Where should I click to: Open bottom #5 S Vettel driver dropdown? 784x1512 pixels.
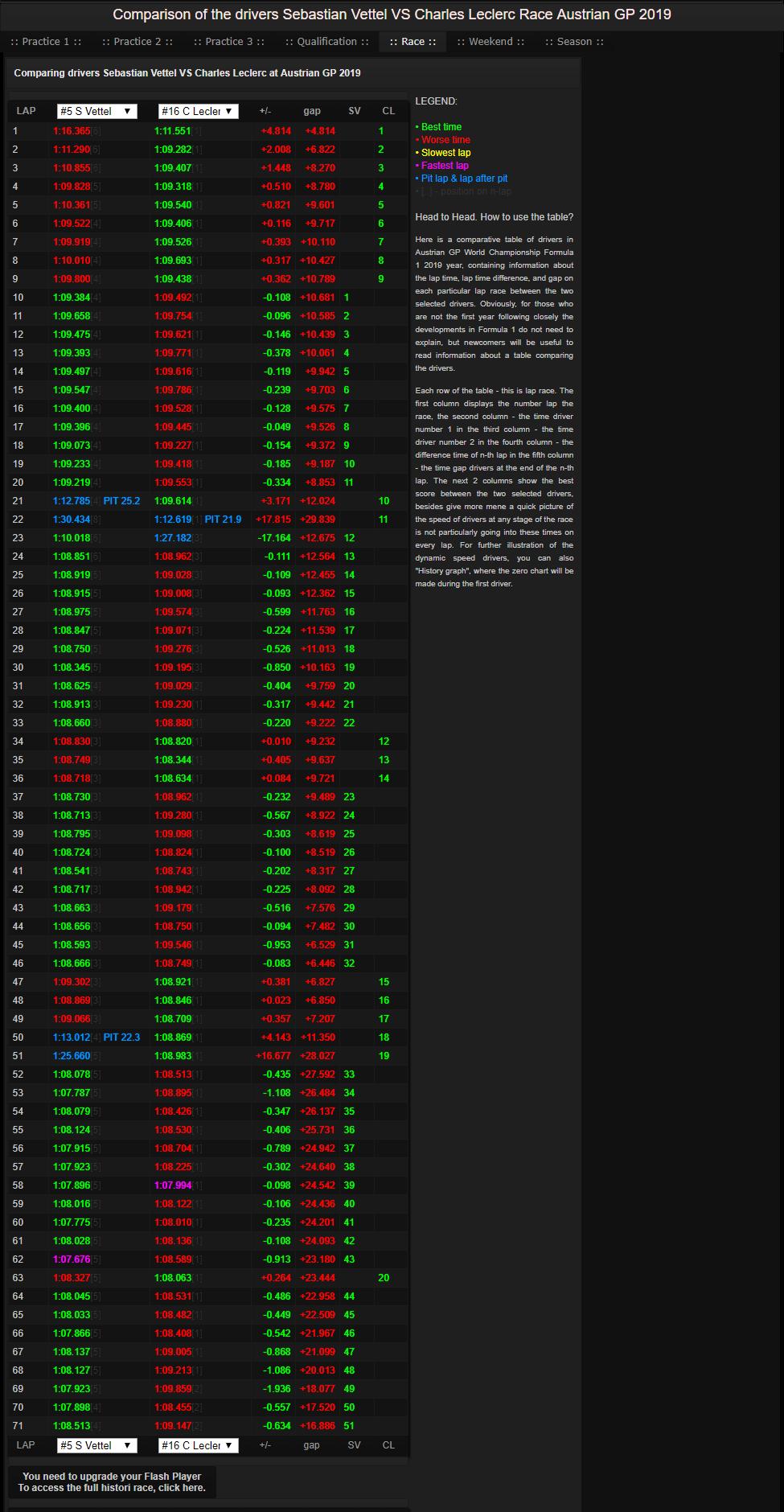97,1445
